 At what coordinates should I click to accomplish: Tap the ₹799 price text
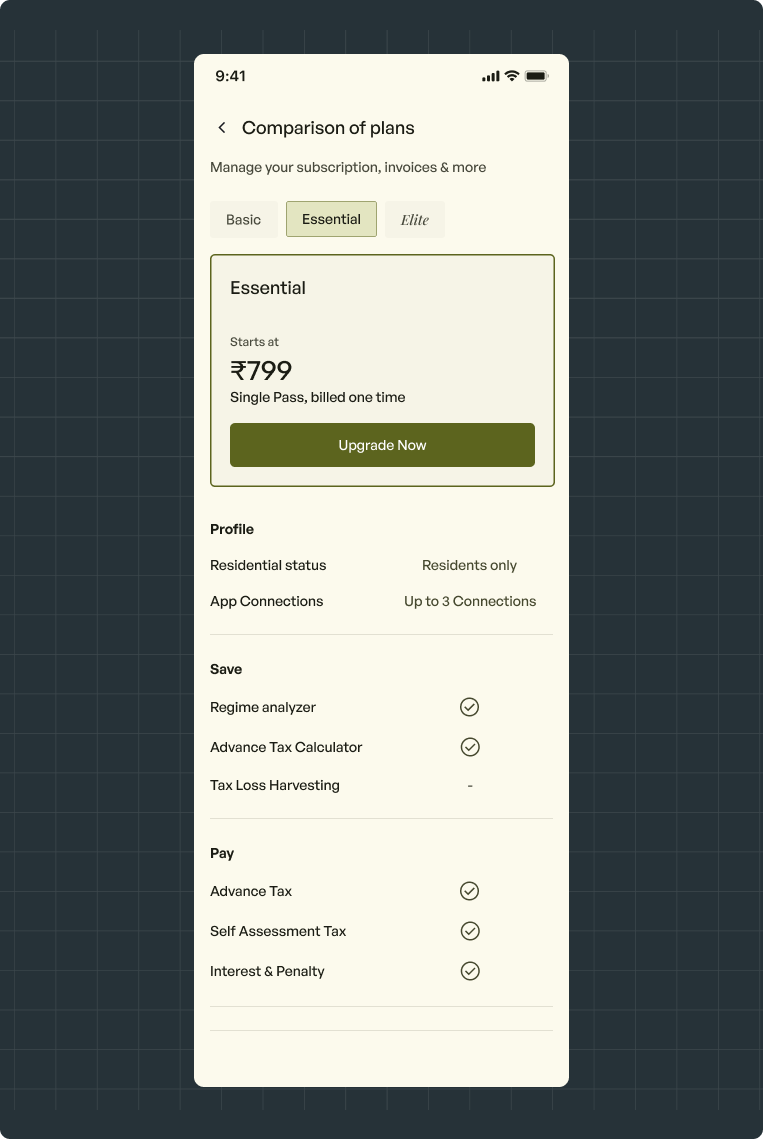pos(261,370)
